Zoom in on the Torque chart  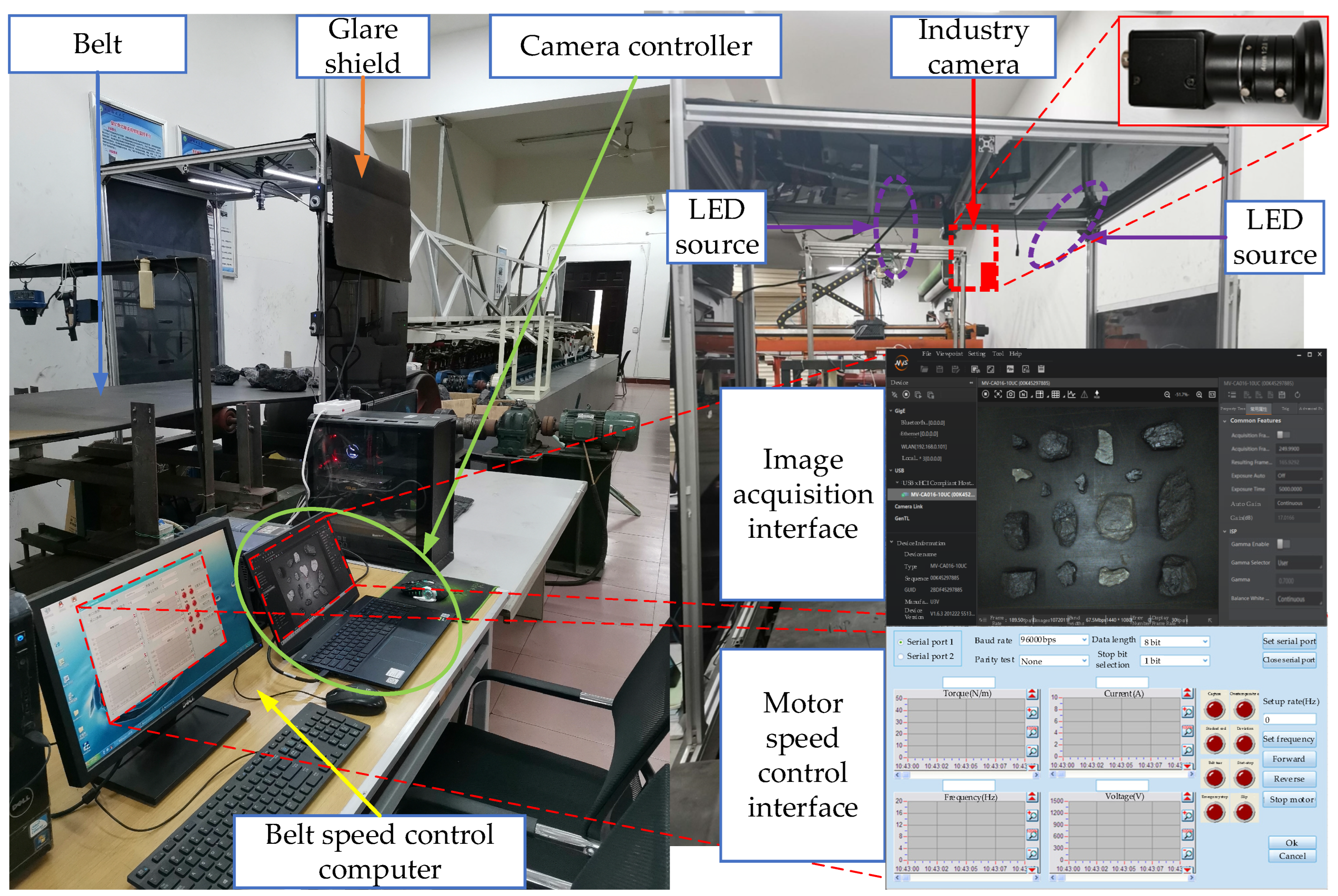(x=1032, y=713)
